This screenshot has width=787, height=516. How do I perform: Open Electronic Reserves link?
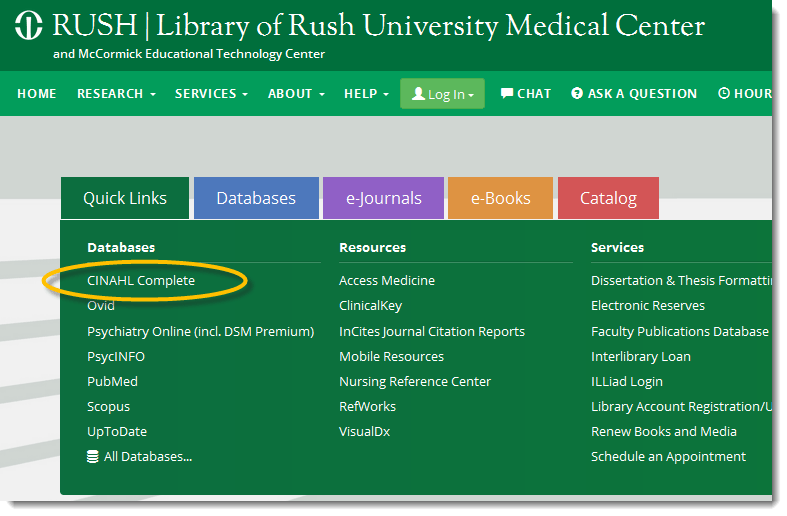[648, 306]
